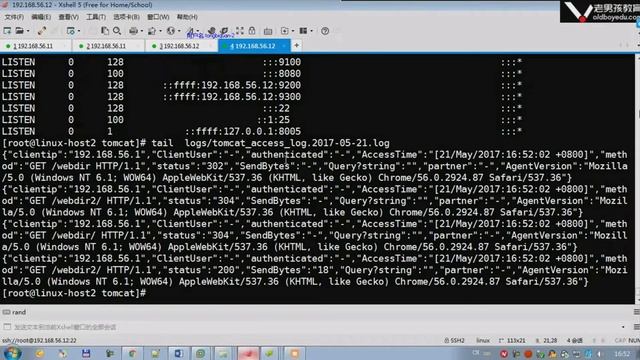Open the compose bar dropdown arrow

pos(623,327)
